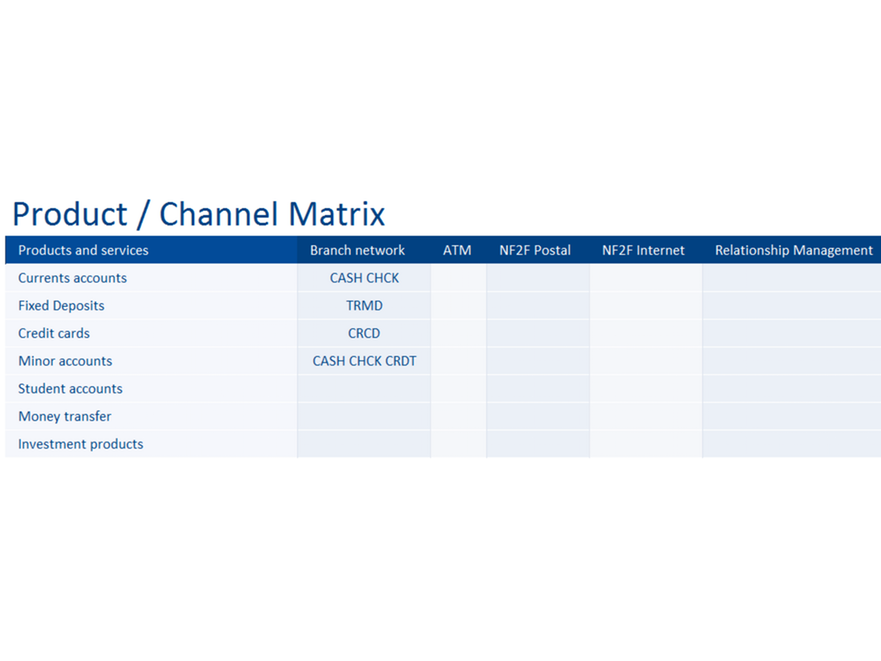Select the 'Investment products' row label
This screenshot has width=881, height=661.
pos(81,444)
